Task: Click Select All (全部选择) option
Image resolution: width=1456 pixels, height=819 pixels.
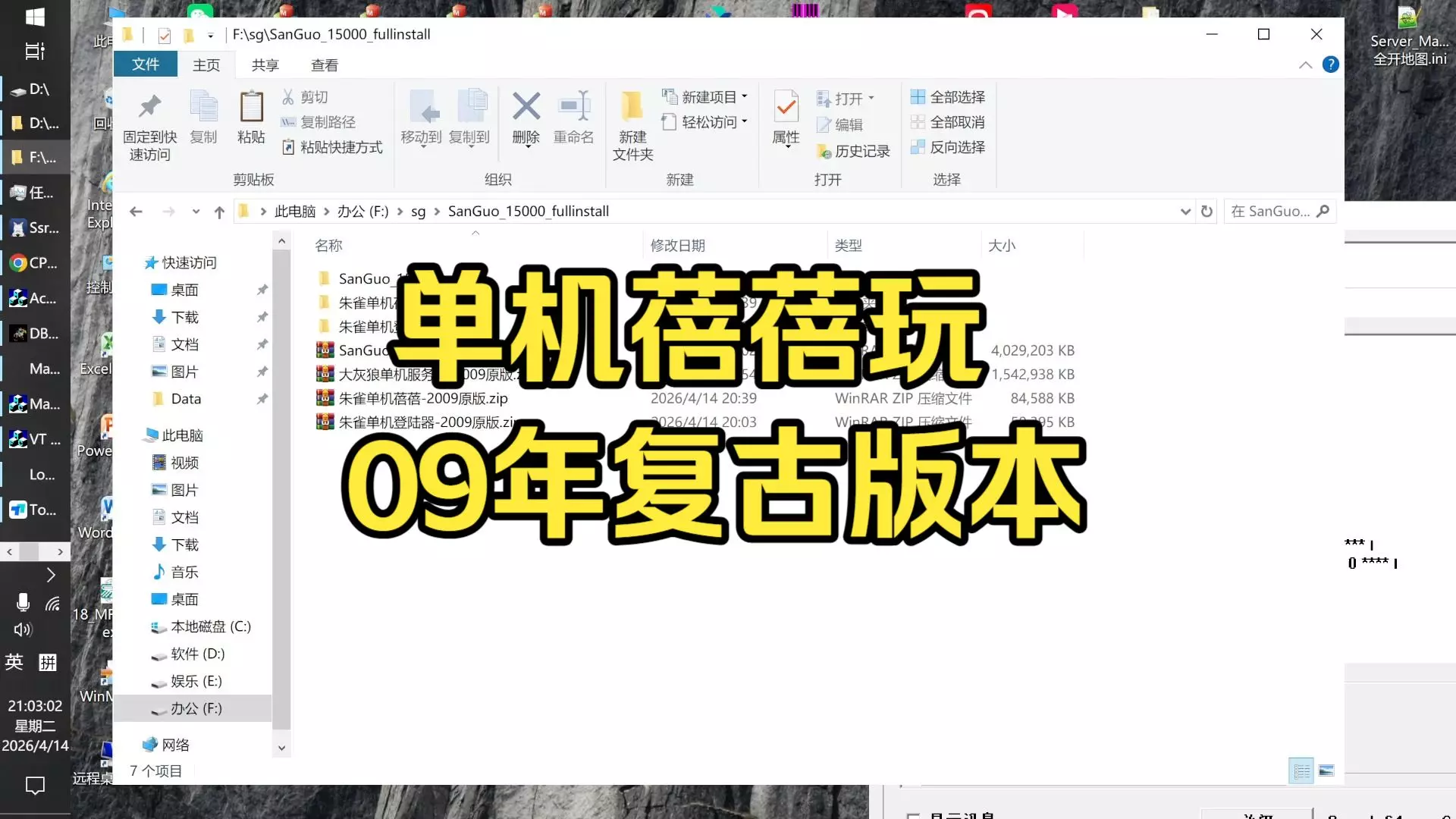Action: pyautogui.click(x=948, y=97)
